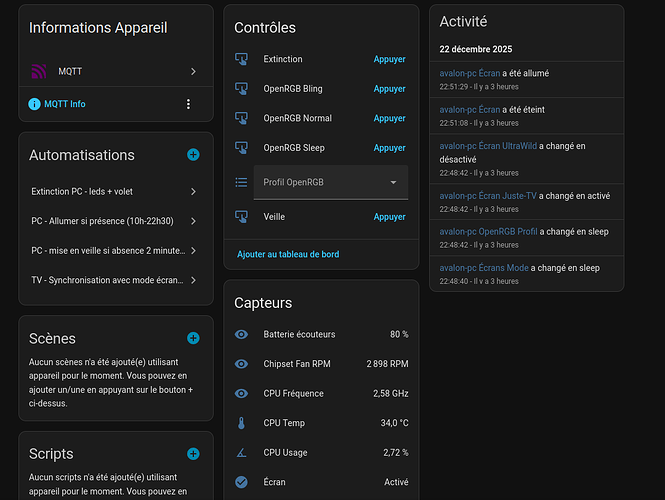Click the MQTT Info link

(65, 104)
